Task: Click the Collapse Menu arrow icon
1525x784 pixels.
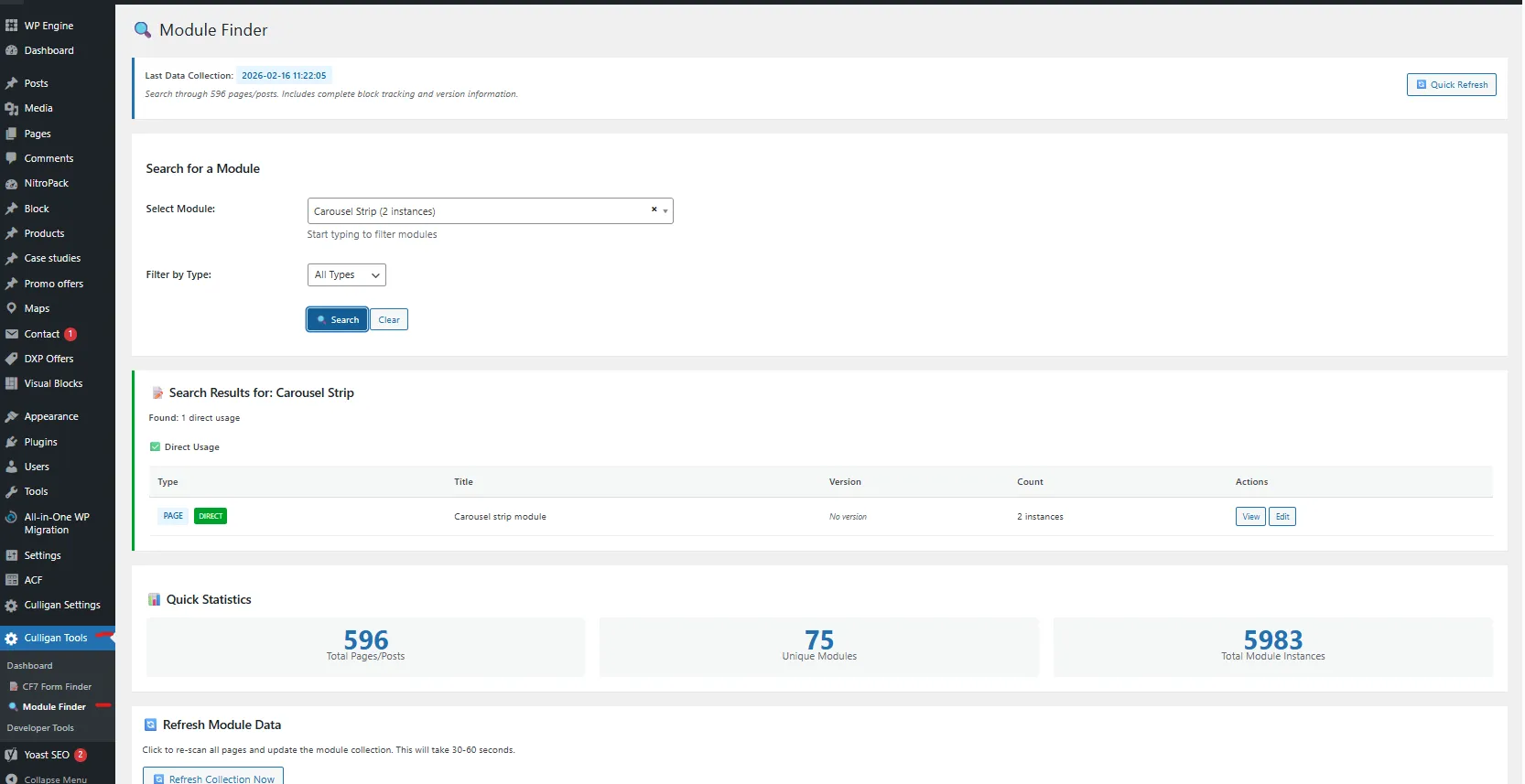Action: click(11, 779)
